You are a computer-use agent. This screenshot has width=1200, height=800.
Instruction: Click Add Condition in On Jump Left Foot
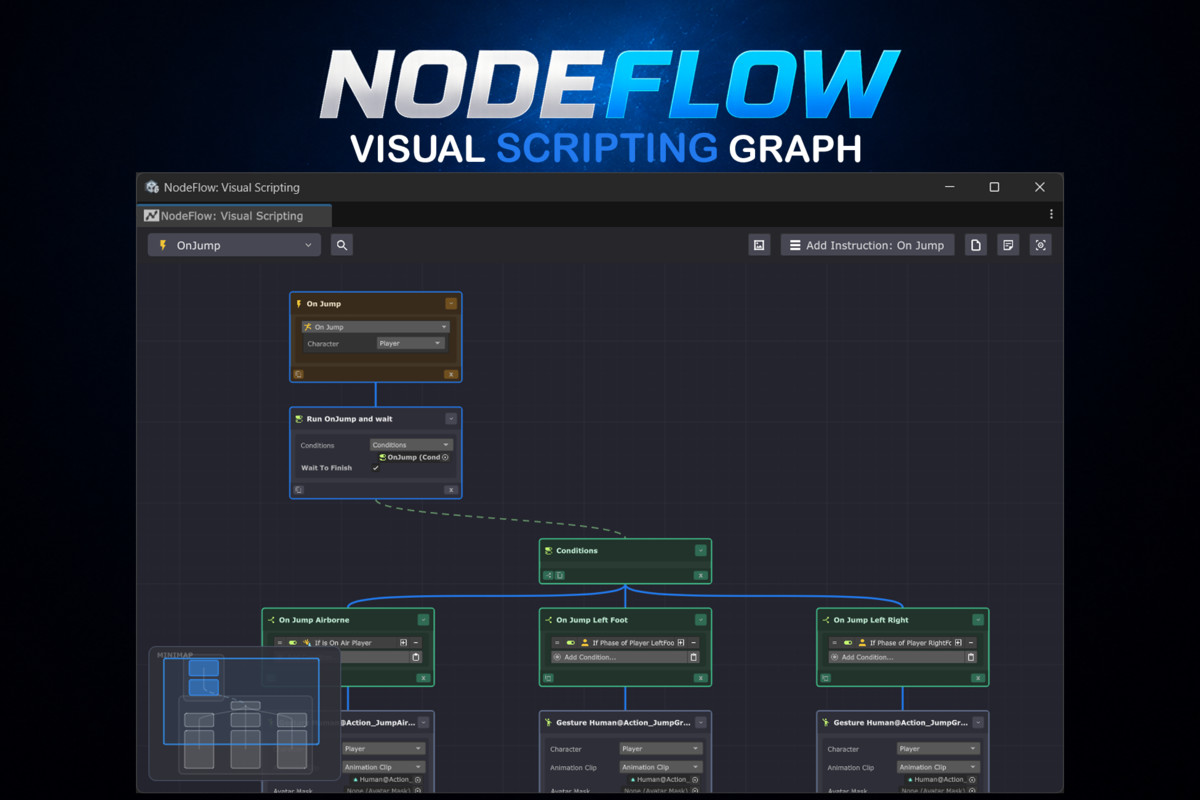618,657
